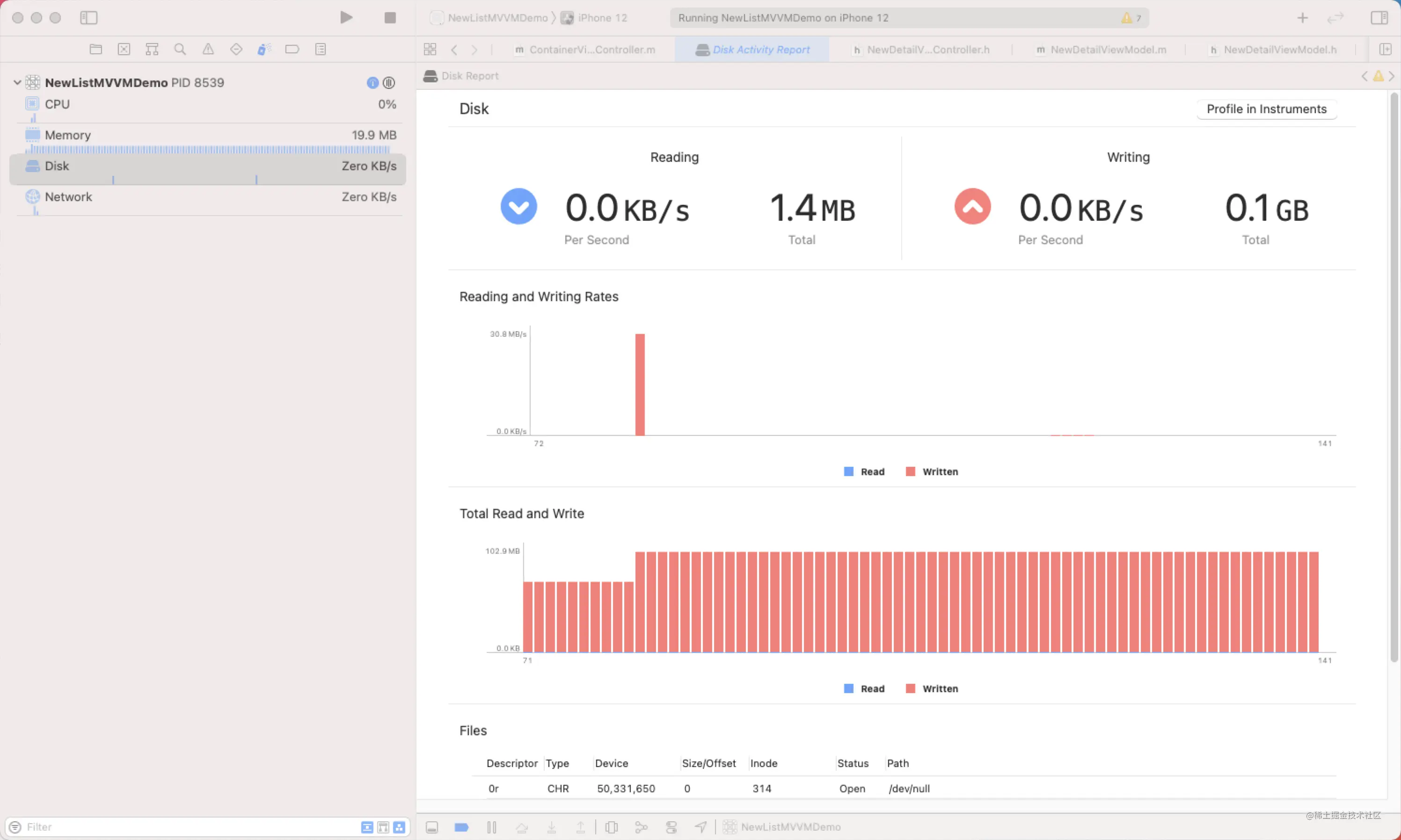Click Environment Overrides icon
The image size is (1401, 840).
click(671, 827)
